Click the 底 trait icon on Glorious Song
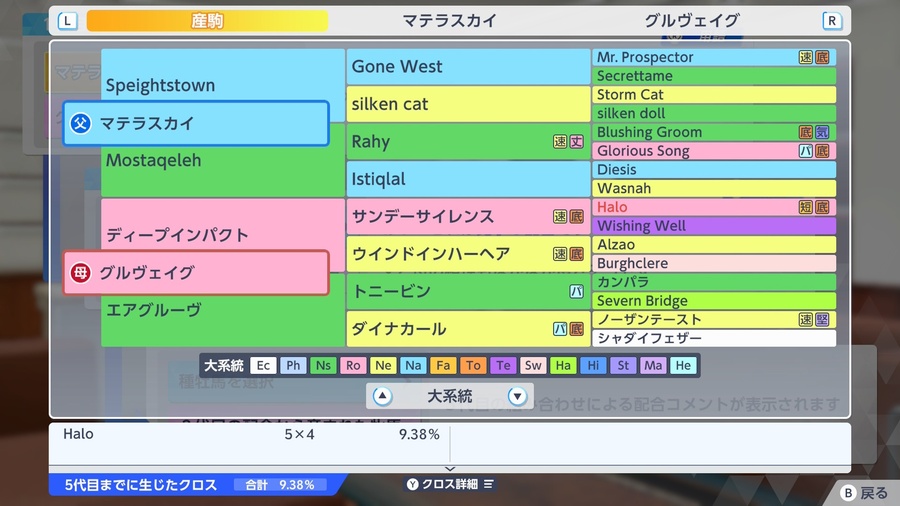Screen dimensions: 900x506 point(822,151)
